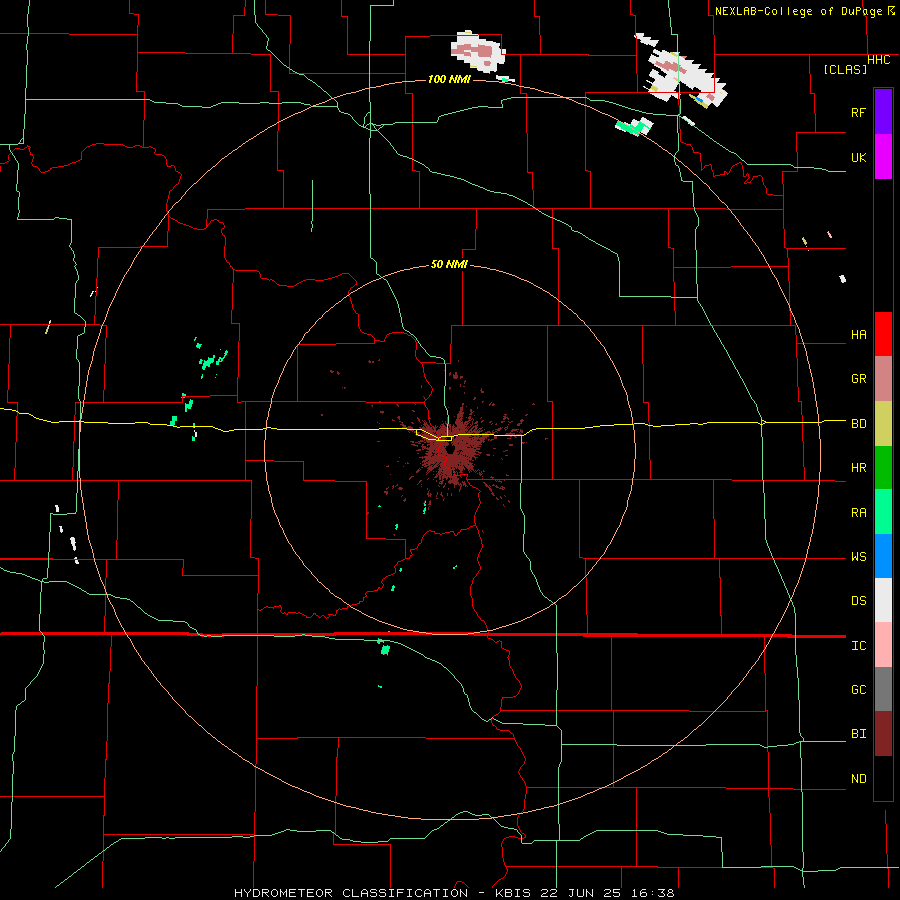Image resolution: width=900 pixels, height=900 pixels.
Task: Click the WS blue legend color swatch
Action: coord(883,556)
